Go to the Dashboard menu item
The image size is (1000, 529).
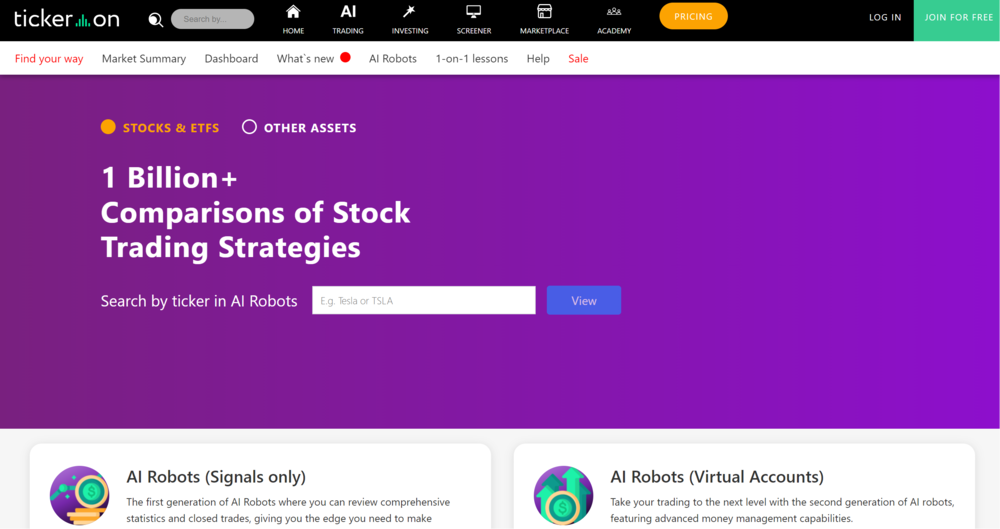(231, 59)
